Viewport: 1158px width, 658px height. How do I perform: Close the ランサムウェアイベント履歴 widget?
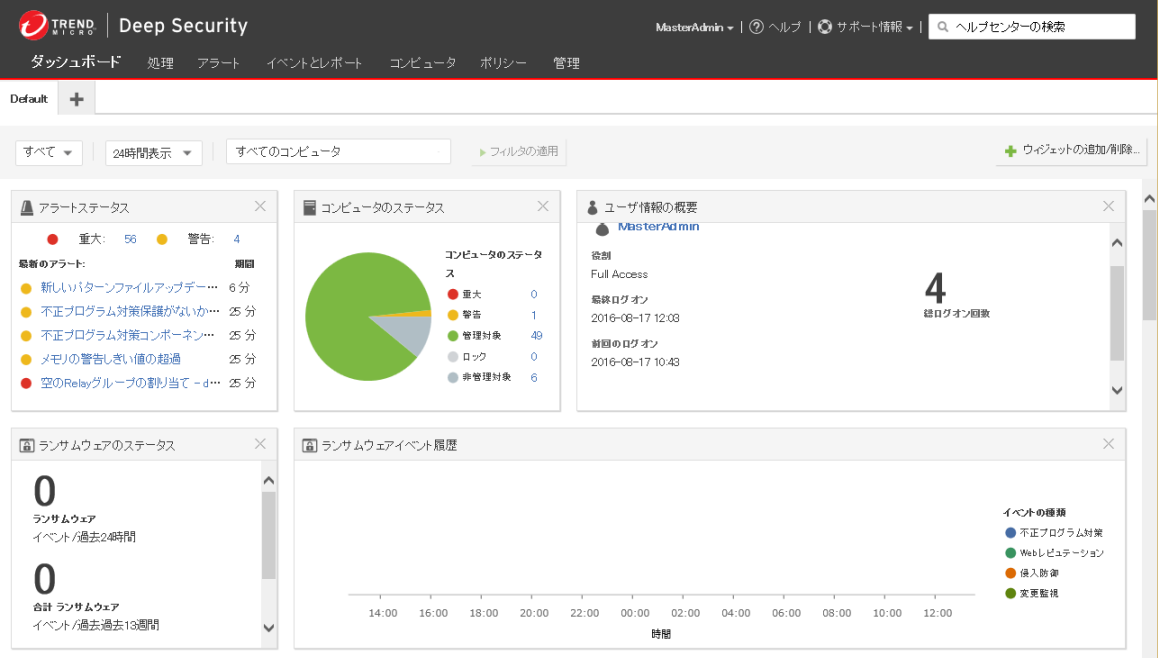[1108, 444]
